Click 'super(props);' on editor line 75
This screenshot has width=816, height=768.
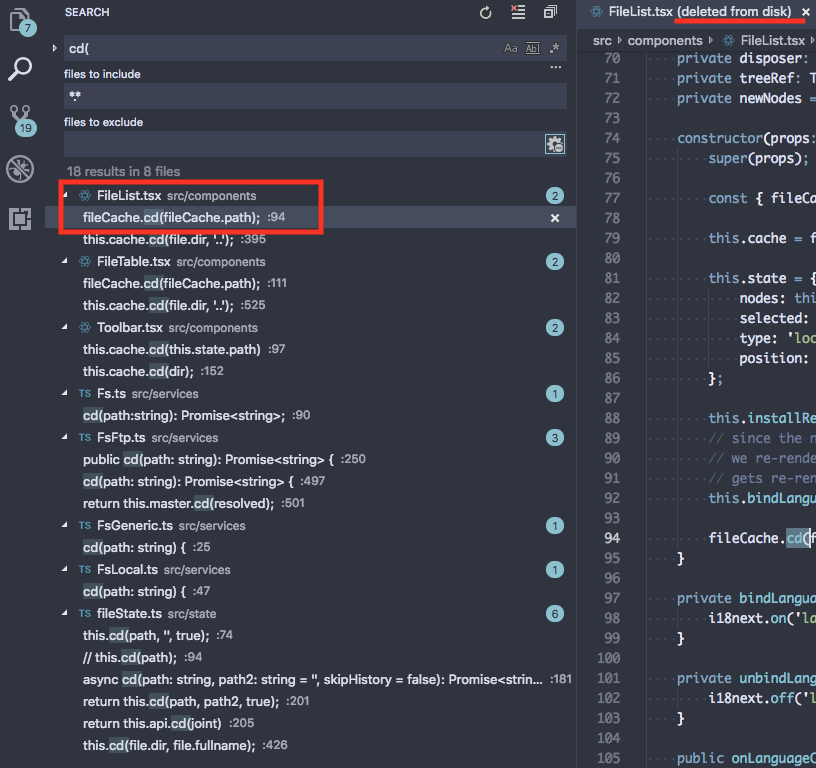pos(758,158)
